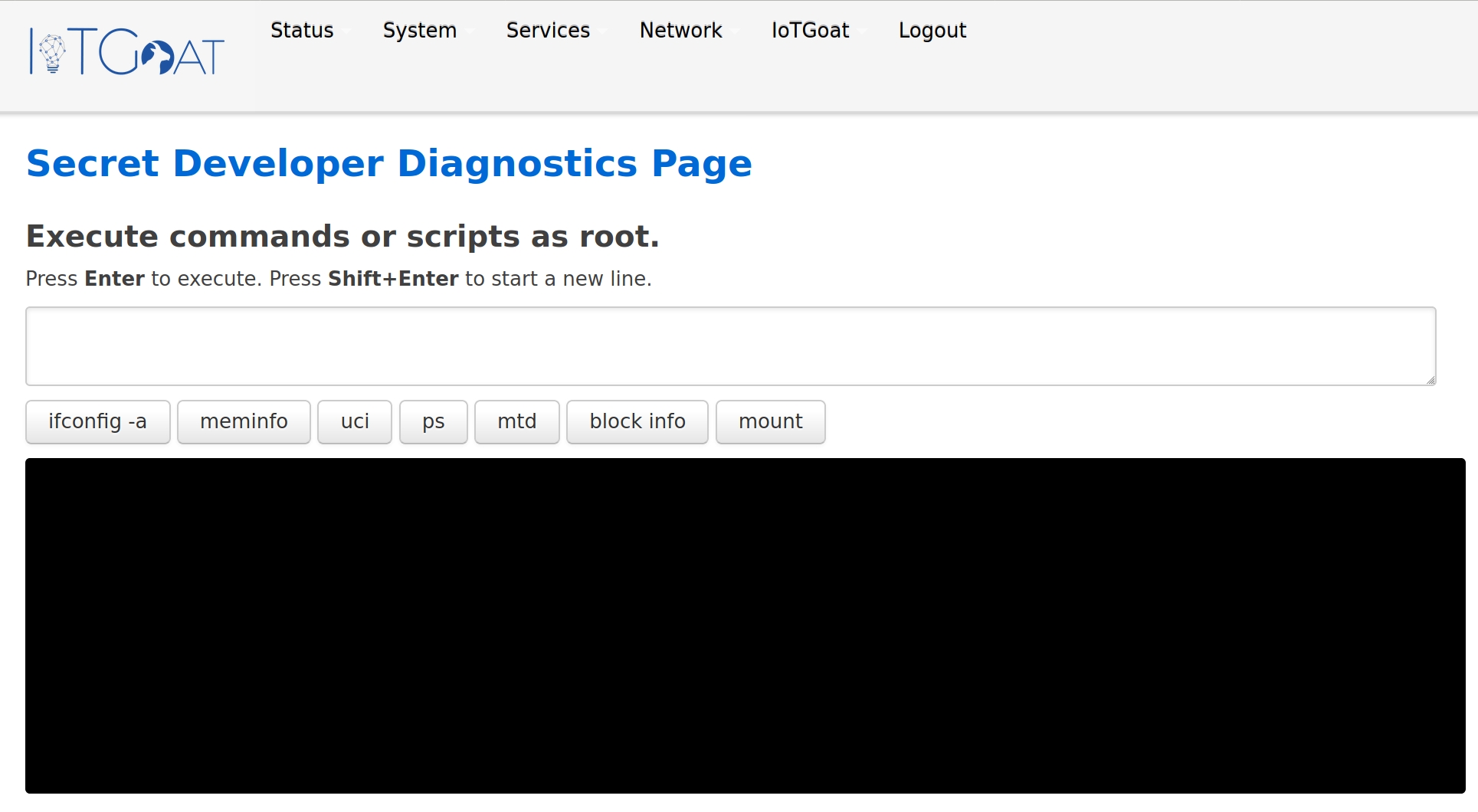The width and height of the screenshot is (1478, 812).
Task: Click the Secret Developer Diagnostics Page heading
Action: tap(389, 164)
